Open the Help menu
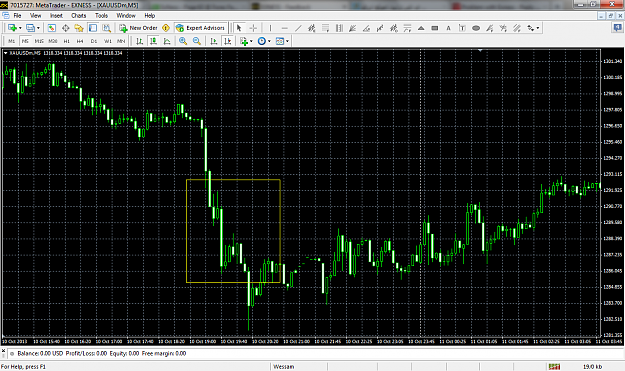This screenshot has width=625, height=371. coord(149,16)
